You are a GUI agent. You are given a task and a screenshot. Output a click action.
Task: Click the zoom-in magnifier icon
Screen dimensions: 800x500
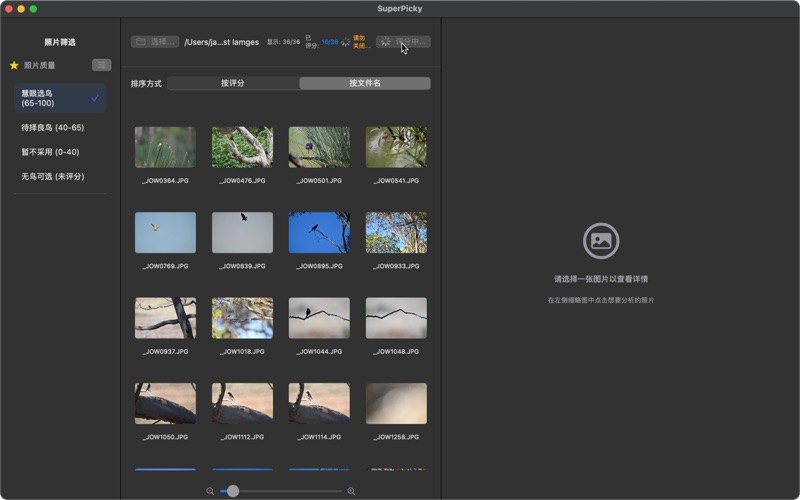click(351, 491)
